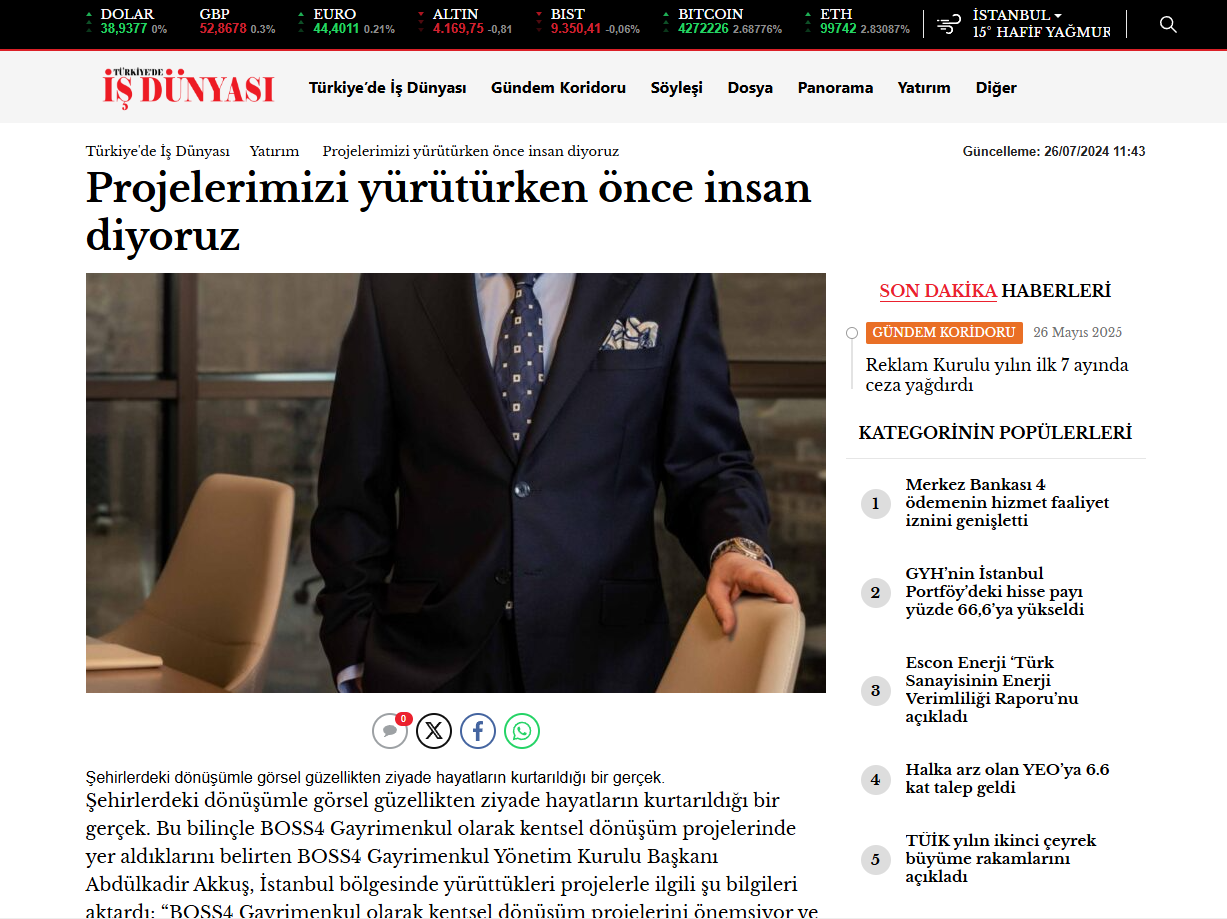Share article on X (Twitter)
The width and height of the screenshot is (1227, 919).
434,731
